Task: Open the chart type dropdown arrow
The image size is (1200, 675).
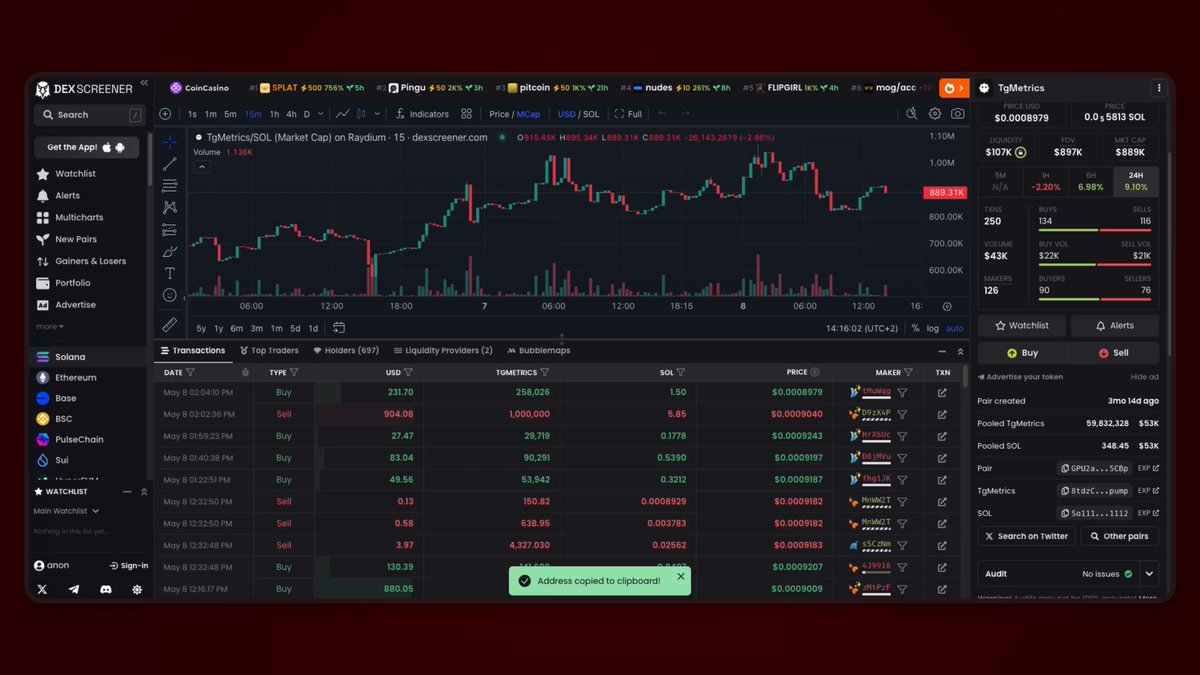Action: coord(377,114)
